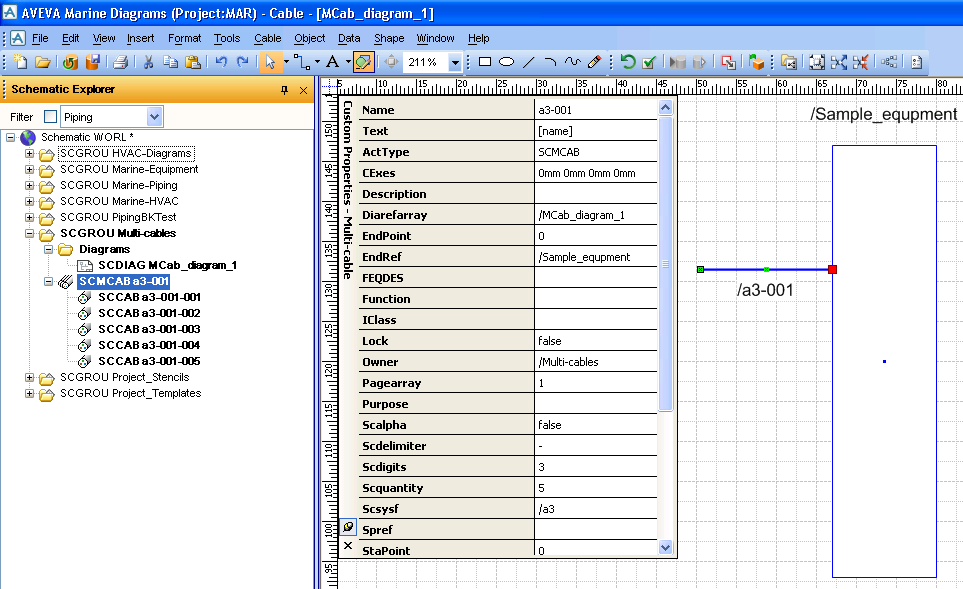Collapse the SCMCAB a3-001 tree node
The image size is (963, 589).
point(50,281)
